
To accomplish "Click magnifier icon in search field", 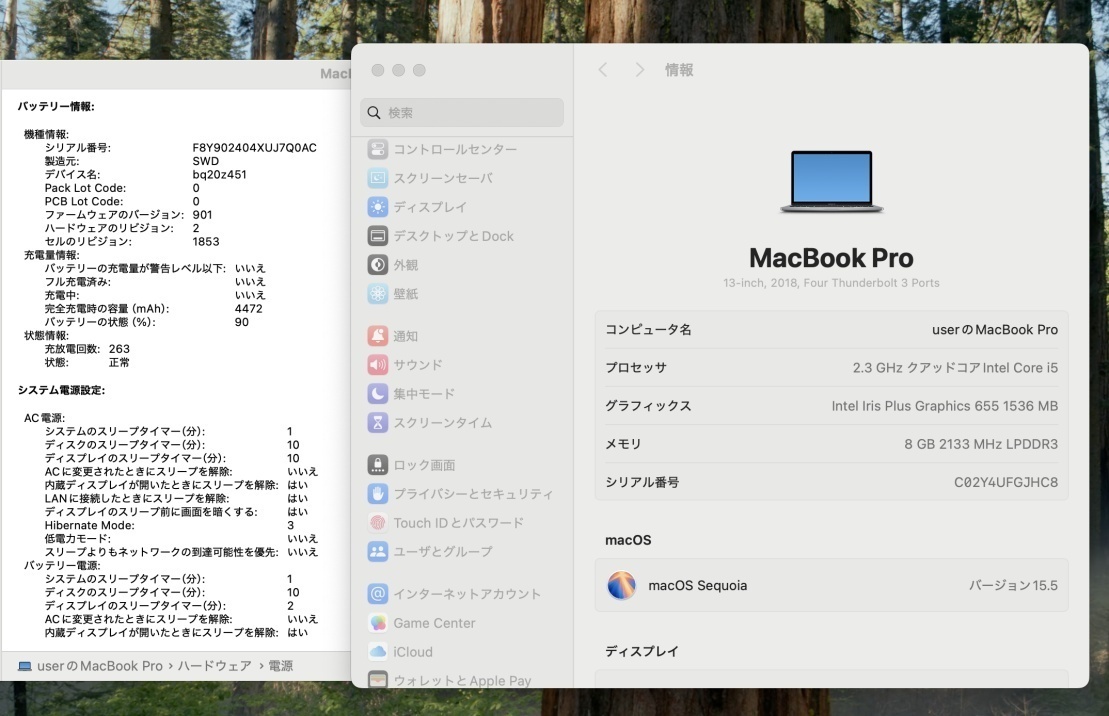I will coord(374,112).
